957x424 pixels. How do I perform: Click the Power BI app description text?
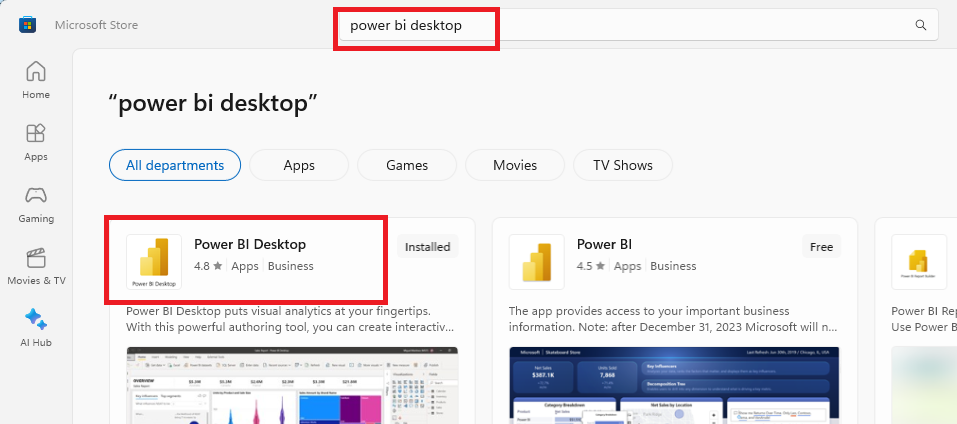673,319
